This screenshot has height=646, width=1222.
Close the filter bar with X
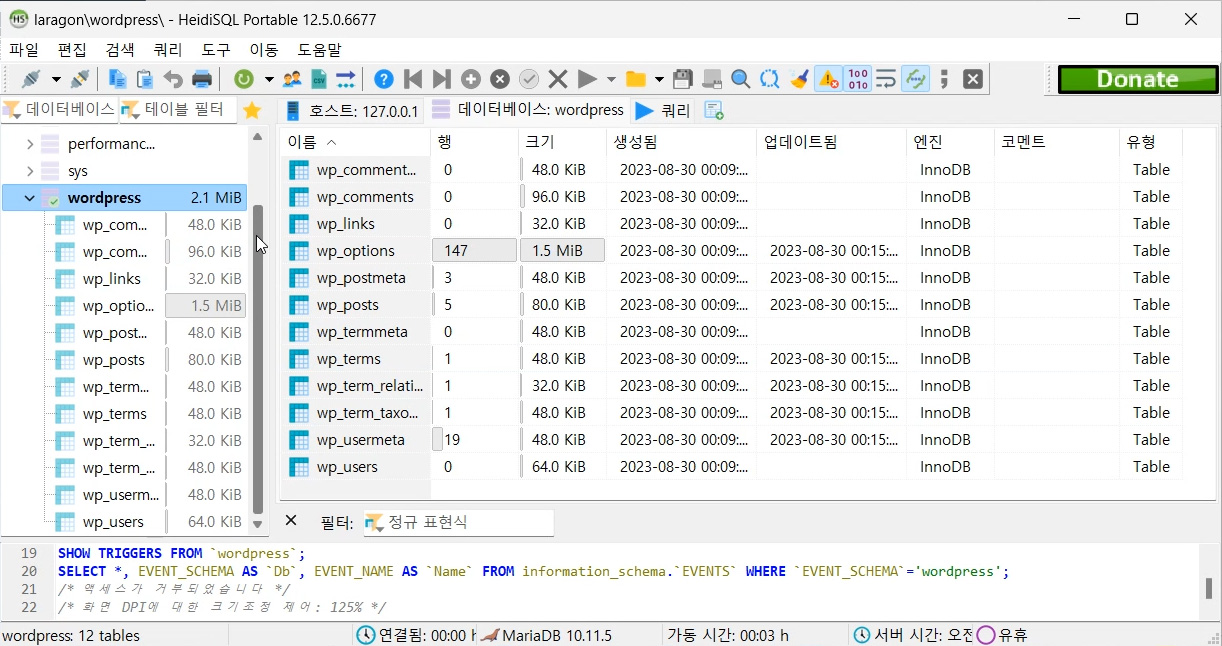pos(291,521)
